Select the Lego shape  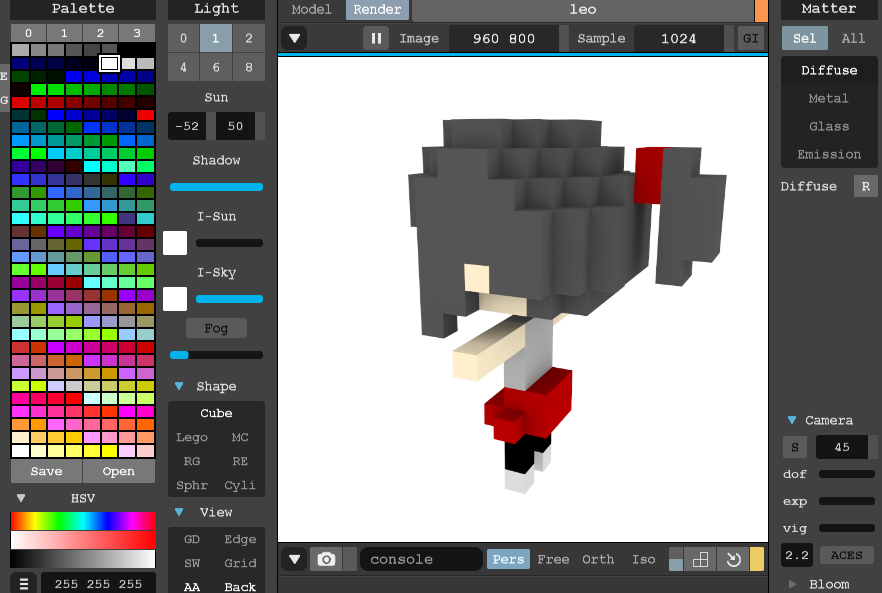[192, 437]
